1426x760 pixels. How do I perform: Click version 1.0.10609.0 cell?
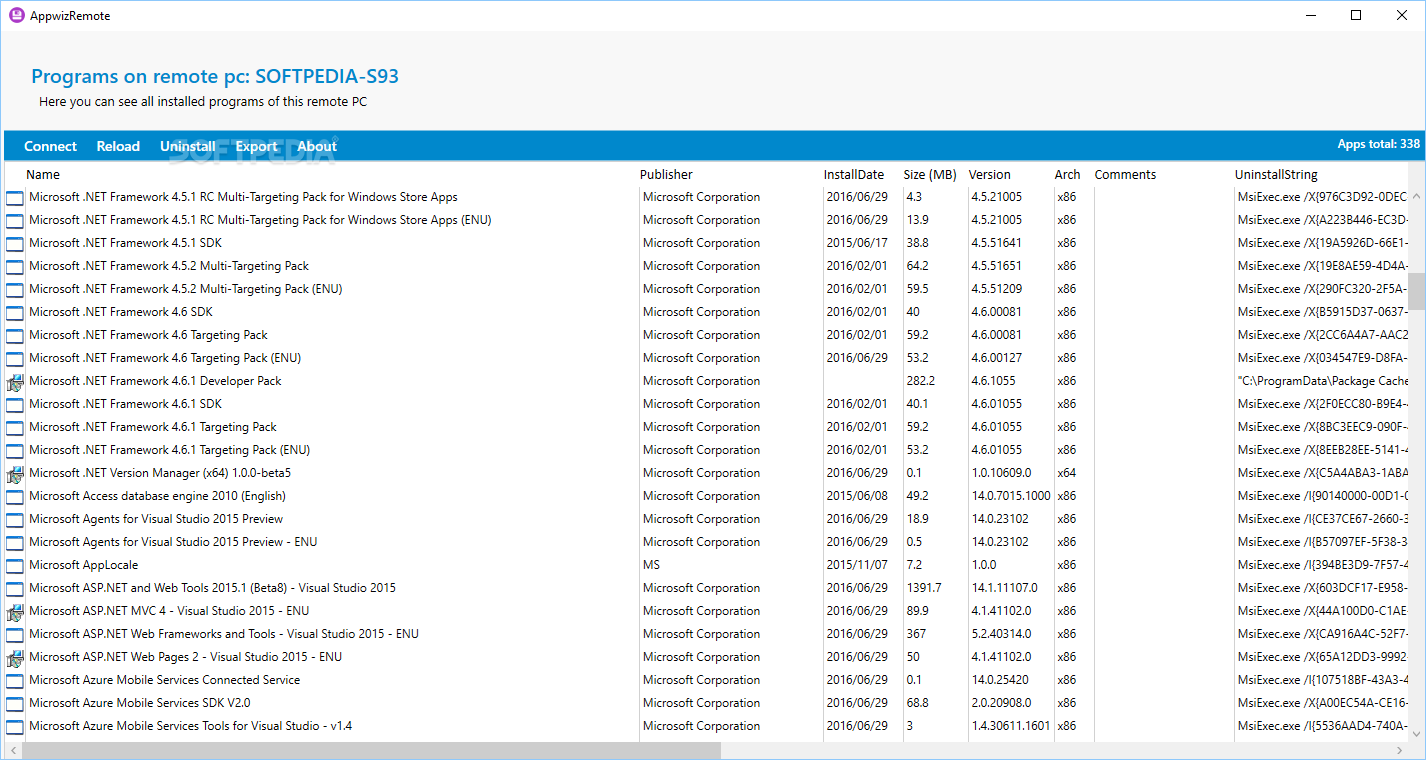point(1001,473)
